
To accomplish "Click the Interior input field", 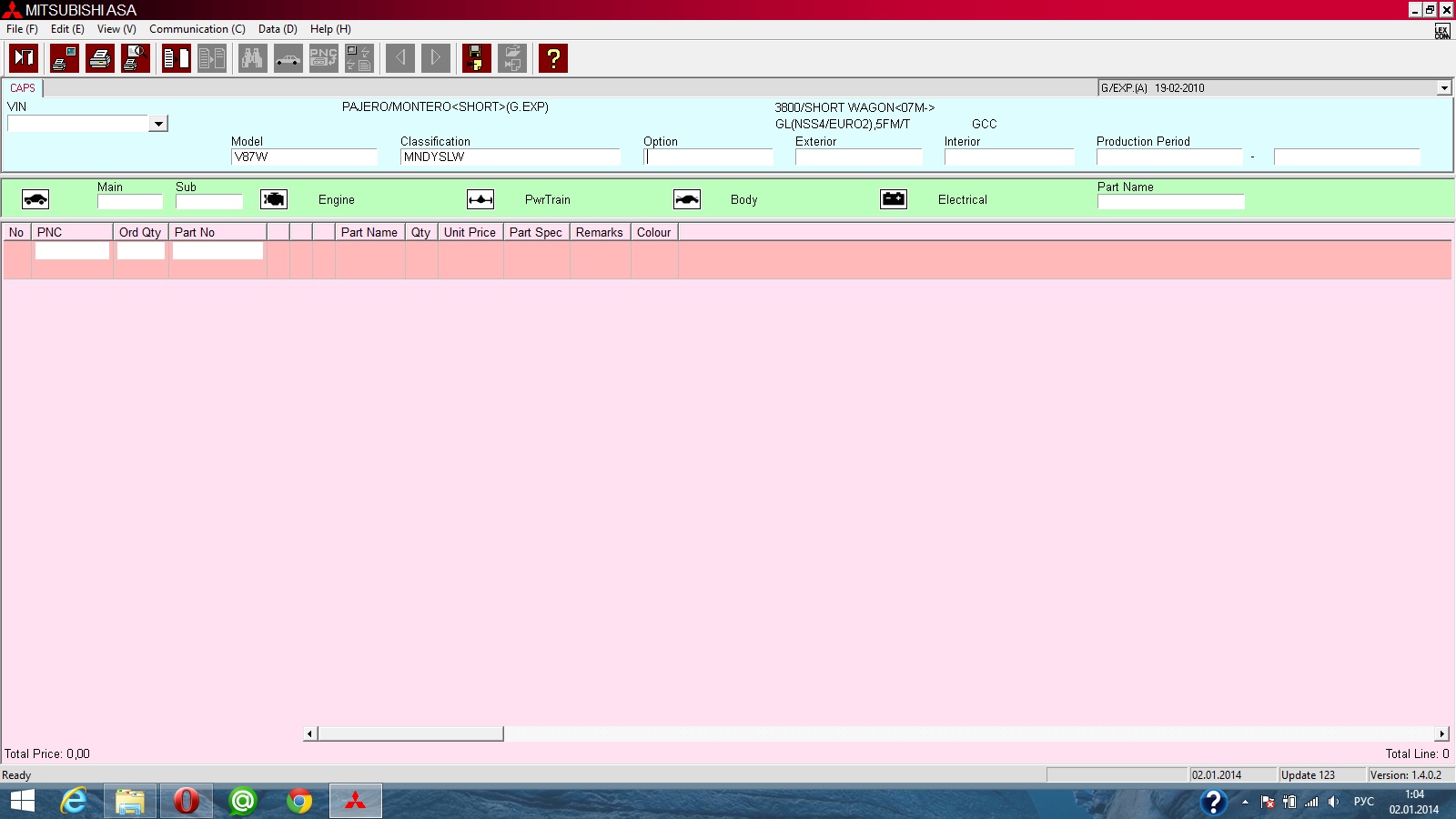I will pos(1009,157).
